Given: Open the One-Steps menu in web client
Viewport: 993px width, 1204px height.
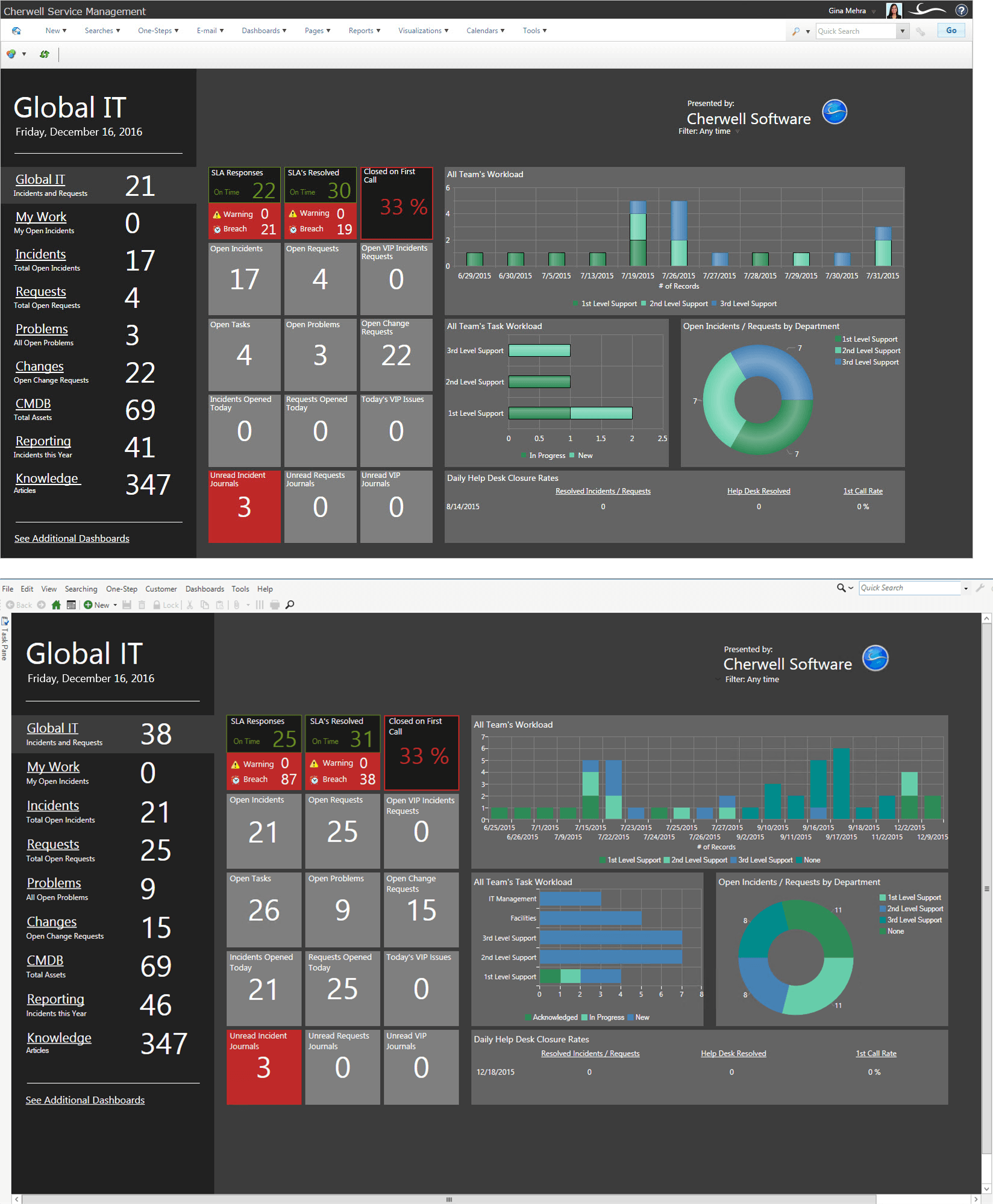Looking at the screenshot, I should [158, 31].
